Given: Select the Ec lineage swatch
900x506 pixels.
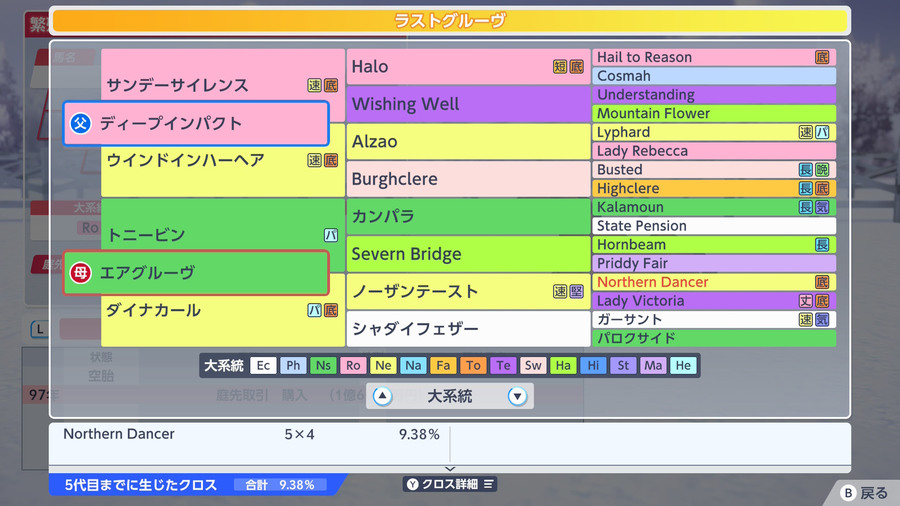Looking at the screenshot, I should click(263, 365).
